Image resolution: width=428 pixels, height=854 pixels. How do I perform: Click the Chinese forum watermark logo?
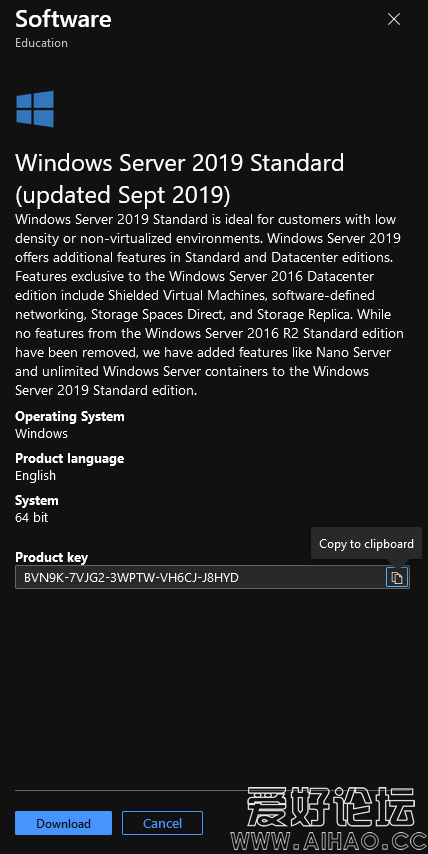[331, 807]
